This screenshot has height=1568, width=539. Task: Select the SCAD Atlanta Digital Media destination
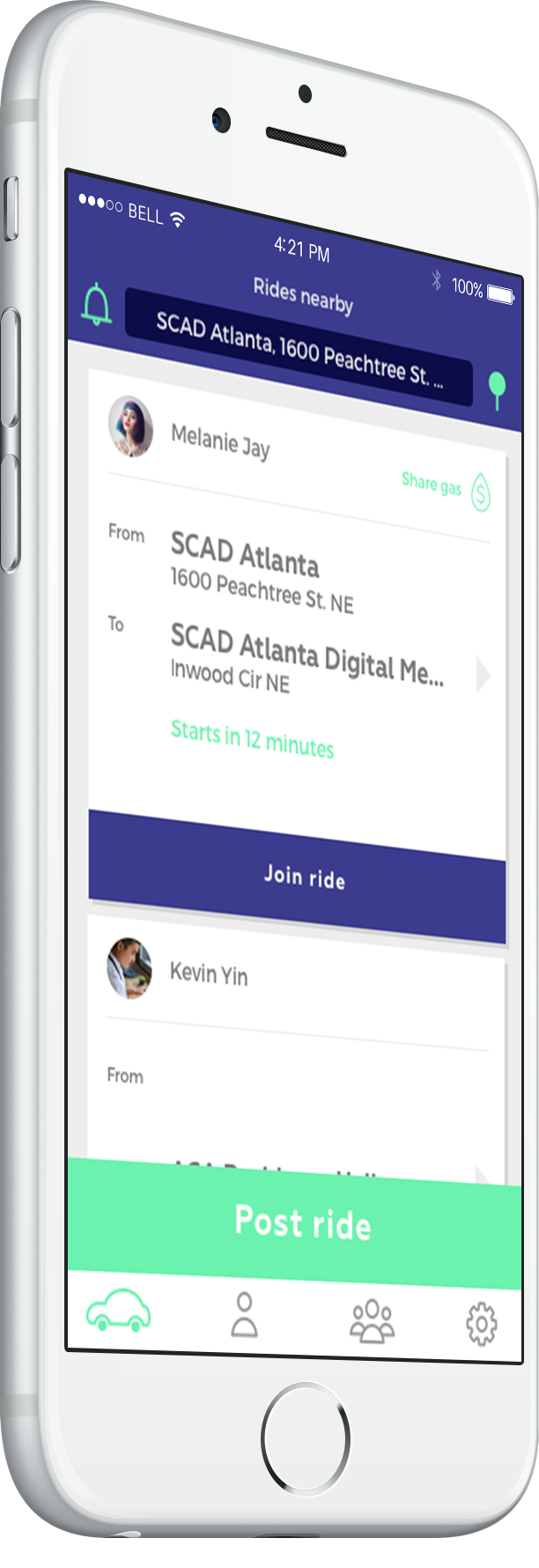[x=306, y=653]
